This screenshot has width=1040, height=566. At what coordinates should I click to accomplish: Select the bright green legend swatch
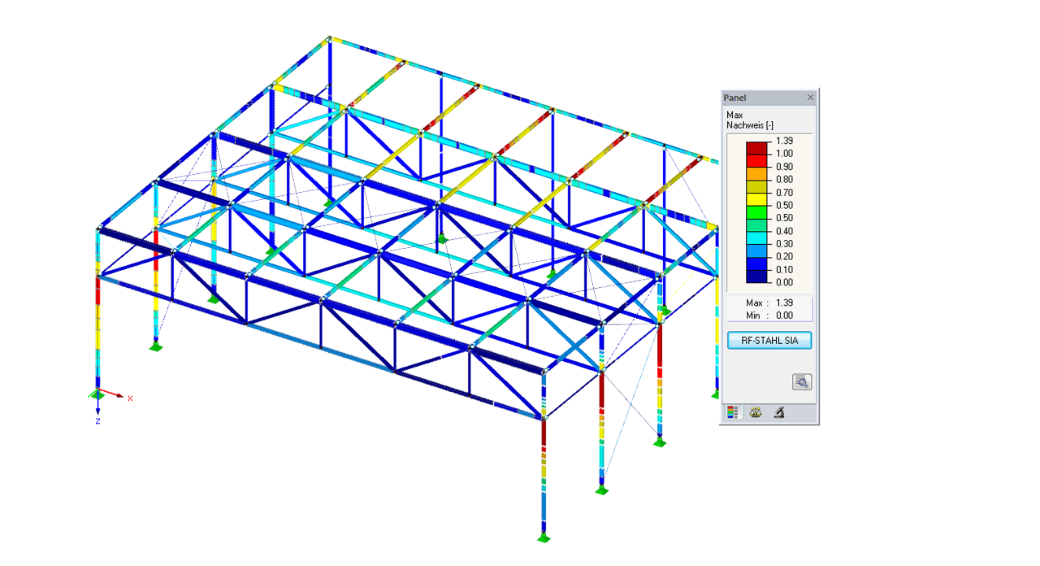pos(756,212)
